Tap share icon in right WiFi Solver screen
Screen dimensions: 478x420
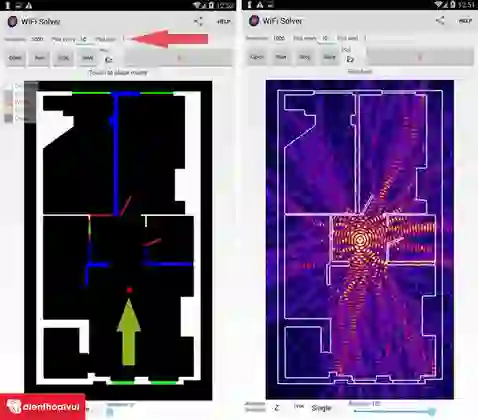pyautogui.click(x=440, y=21)
